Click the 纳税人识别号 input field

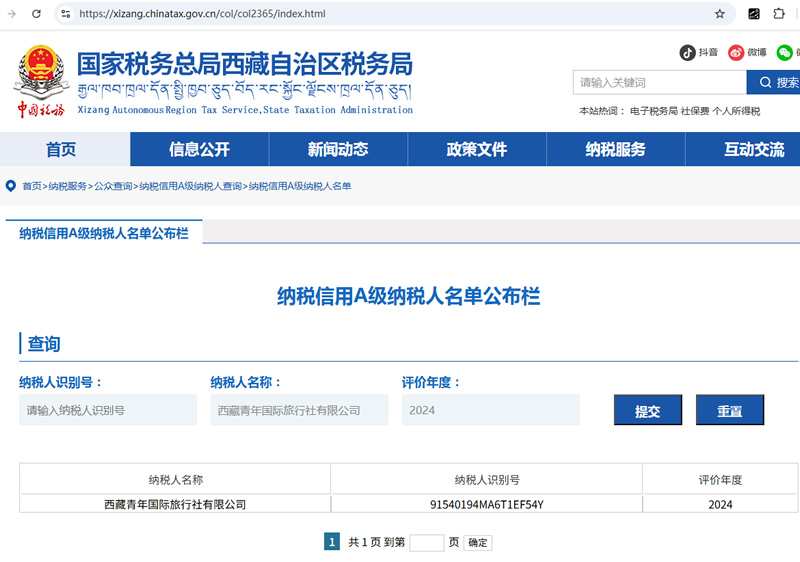(x=108, y=410)
